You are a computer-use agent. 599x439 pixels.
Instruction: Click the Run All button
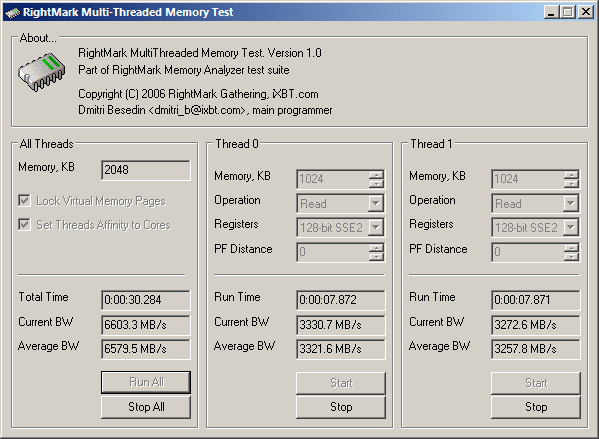(x=146, y=382)
